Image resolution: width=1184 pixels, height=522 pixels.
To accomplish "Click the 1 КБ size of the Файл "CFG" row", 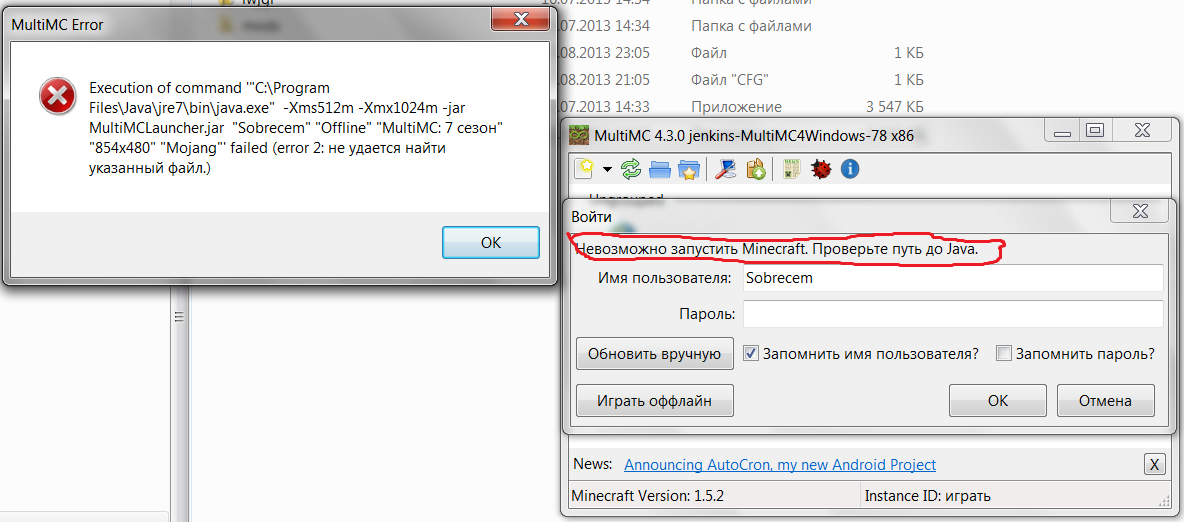I will [909, 80].
